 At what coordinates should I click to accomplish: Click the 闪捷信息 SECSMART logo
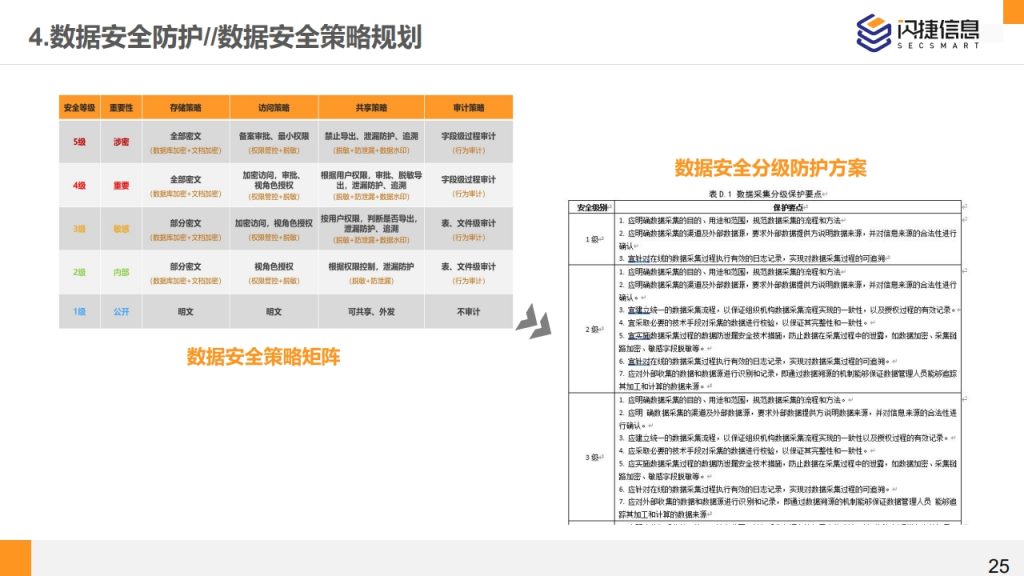918,32
